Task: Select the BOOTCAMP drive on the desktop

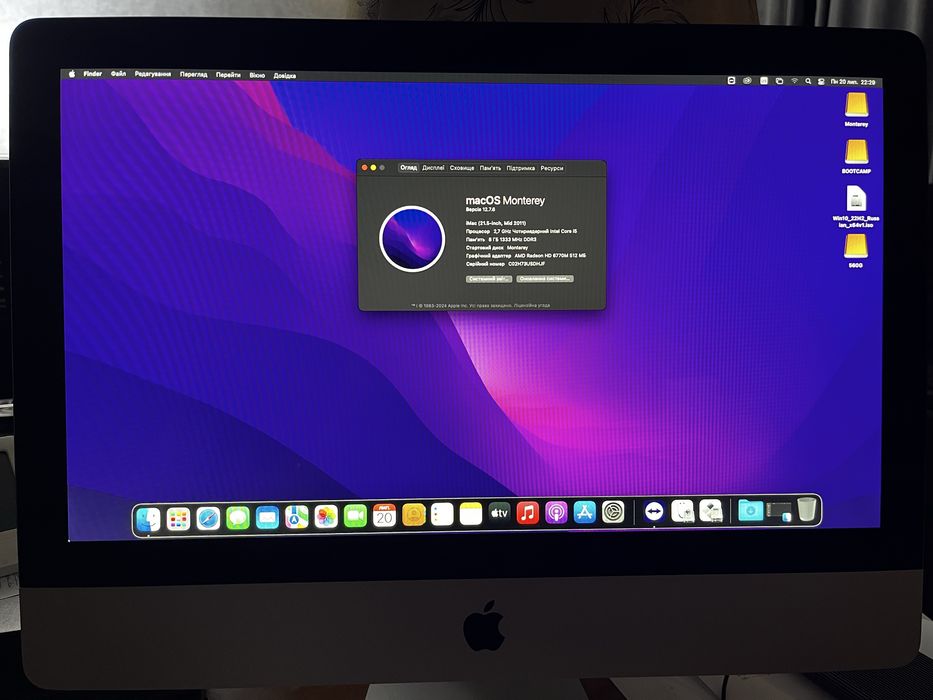Action: 856,157
